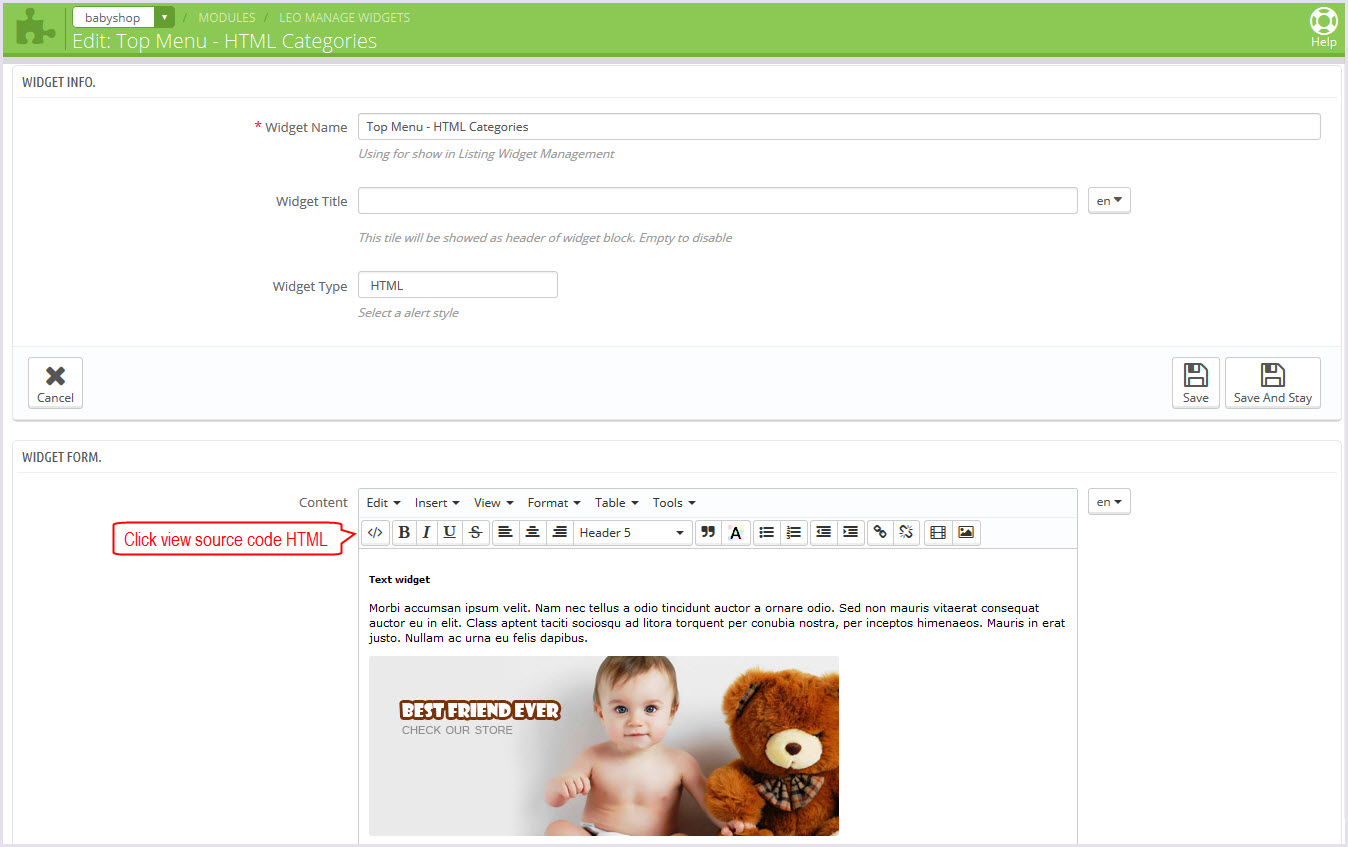Decrease indent of paragraph

[x=823, y=533]
